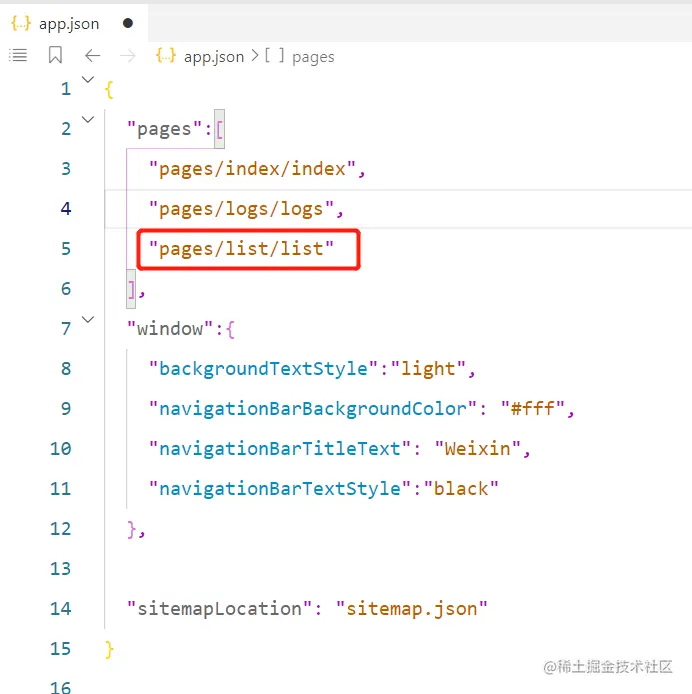Go forward with the right arrow

pyautogui.click(x=128, y=56)
